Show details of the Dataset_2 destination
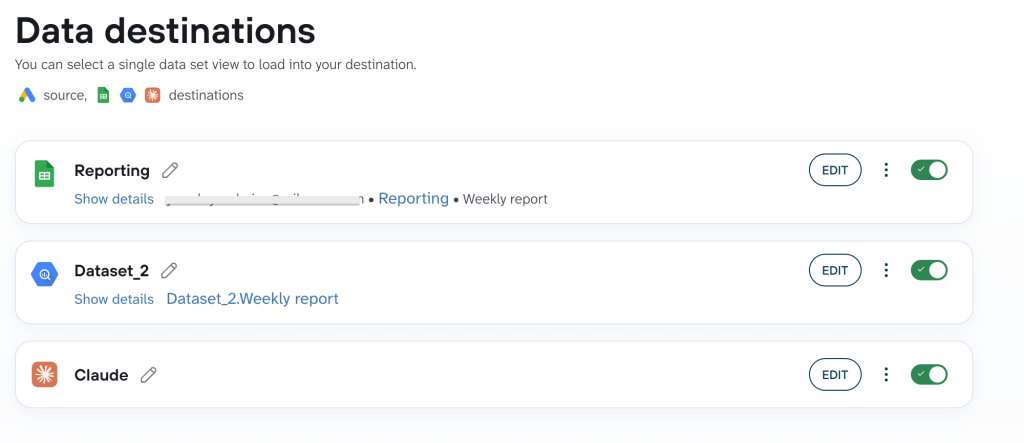The image size is (1024, 443). click(114, 299)
